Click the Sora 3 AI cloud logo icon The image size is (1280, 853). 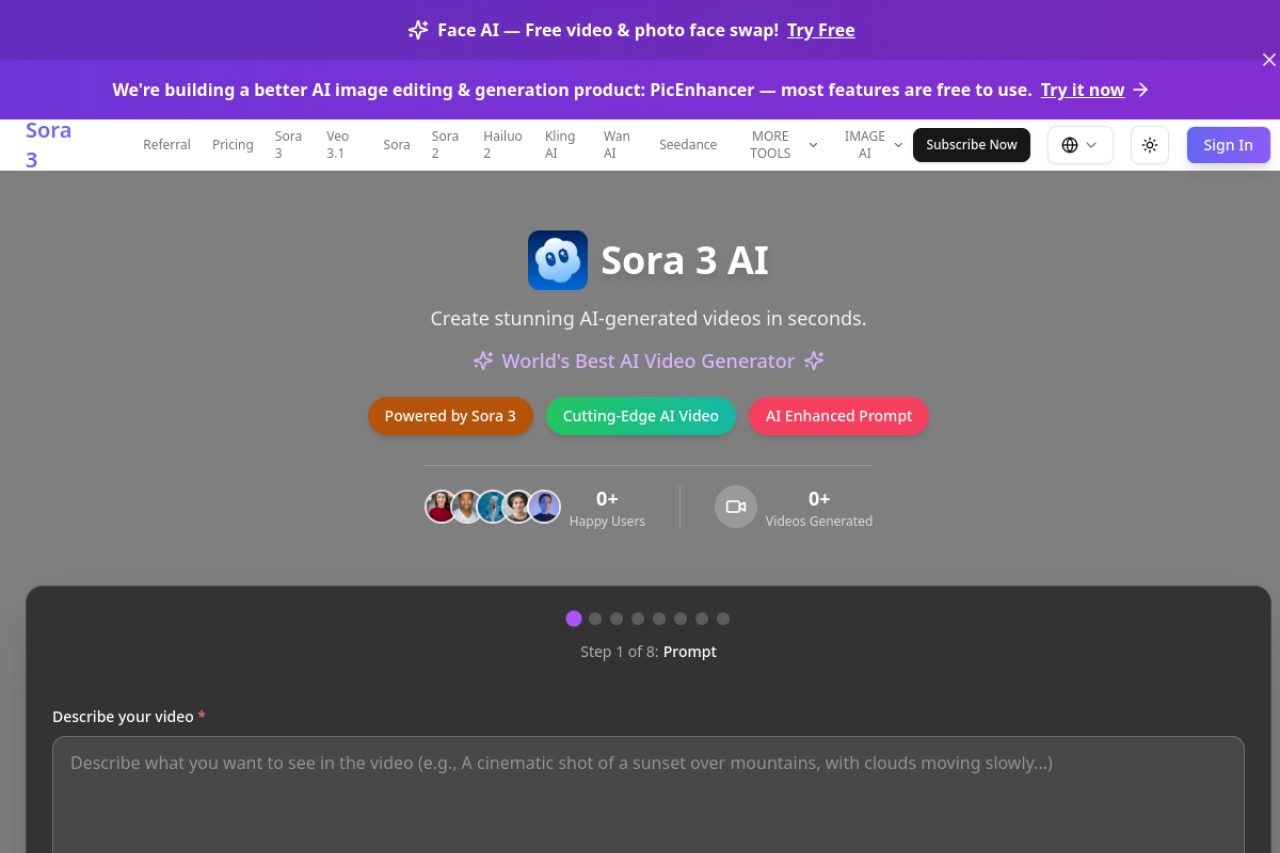click(557, 260)
